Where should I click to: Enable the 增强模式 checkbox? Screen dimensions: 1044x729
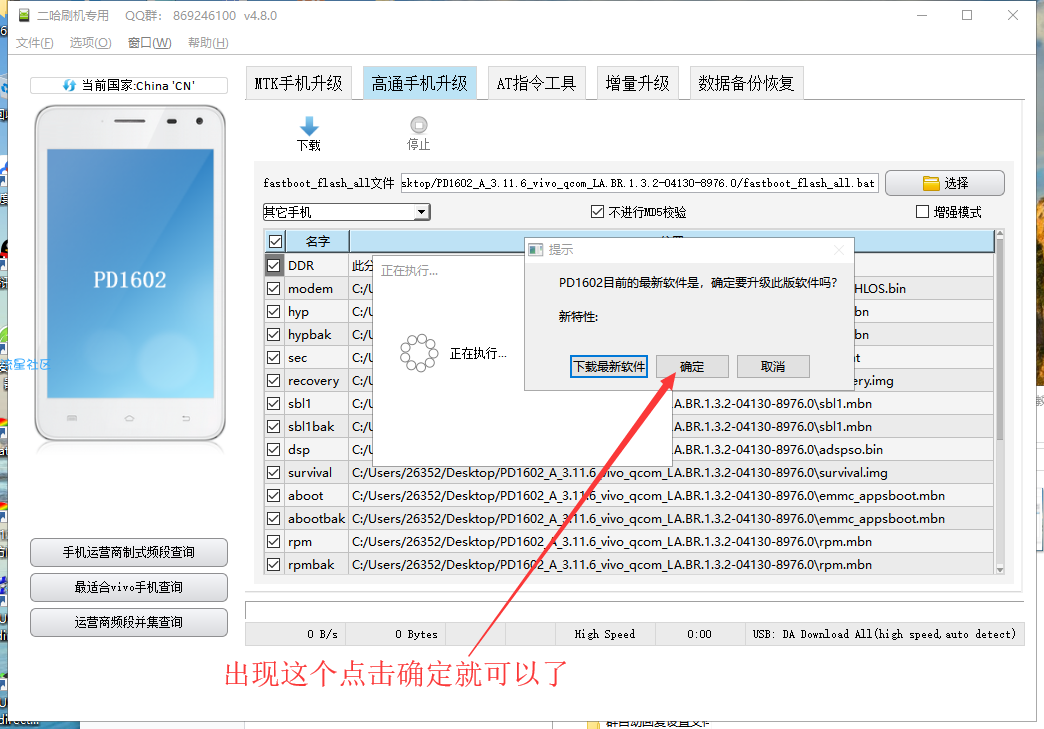[x=922, y=212]
